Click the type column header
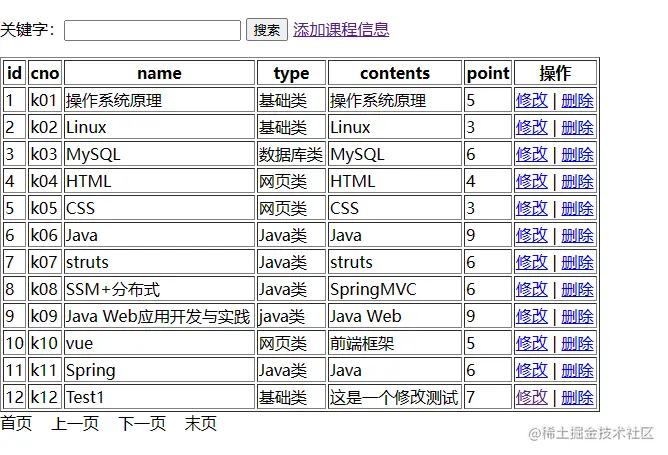This screenshot has width=668, height=455. click(291, 73)
